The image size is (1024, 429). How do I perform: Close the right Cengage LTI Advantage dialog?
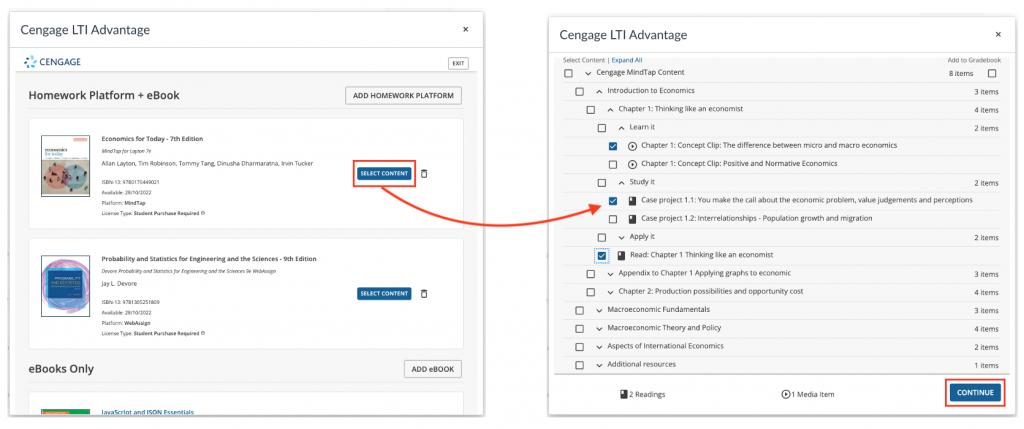[x=998, y=35]
